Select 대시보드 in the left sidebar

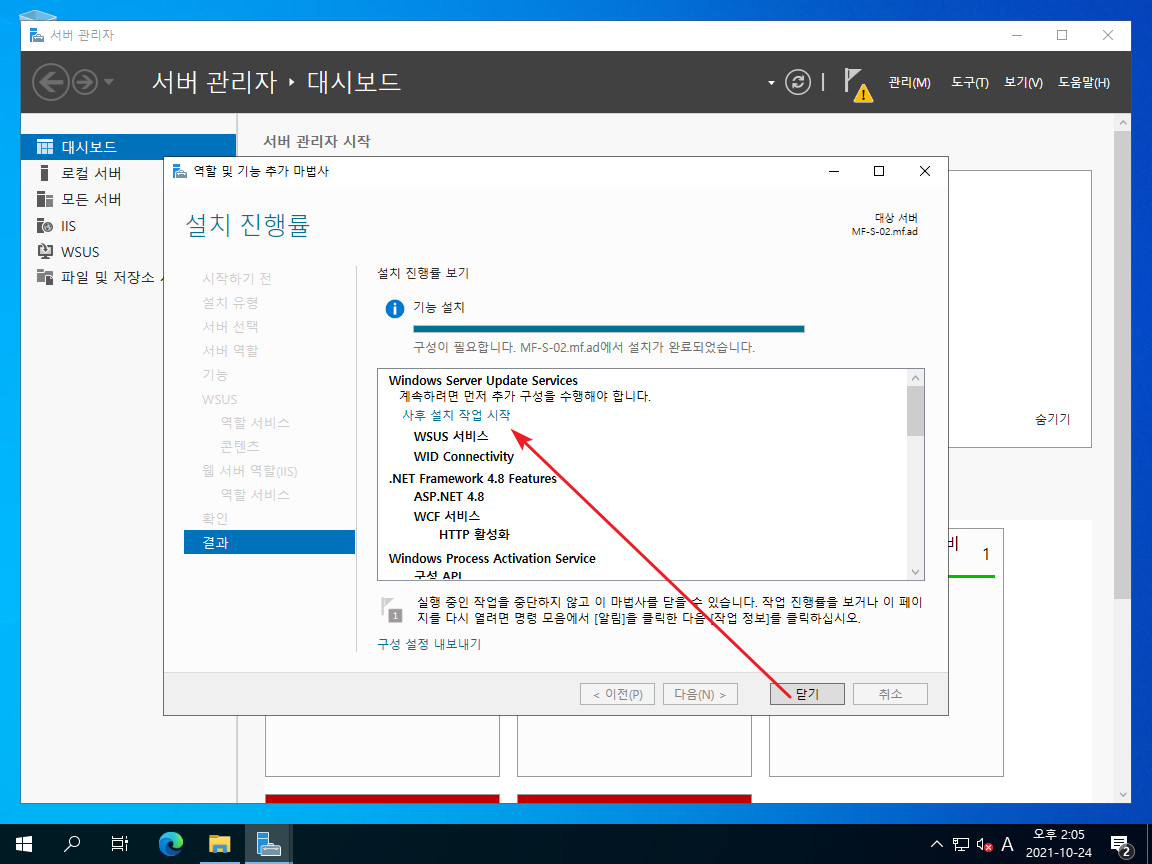coord(129,147)
